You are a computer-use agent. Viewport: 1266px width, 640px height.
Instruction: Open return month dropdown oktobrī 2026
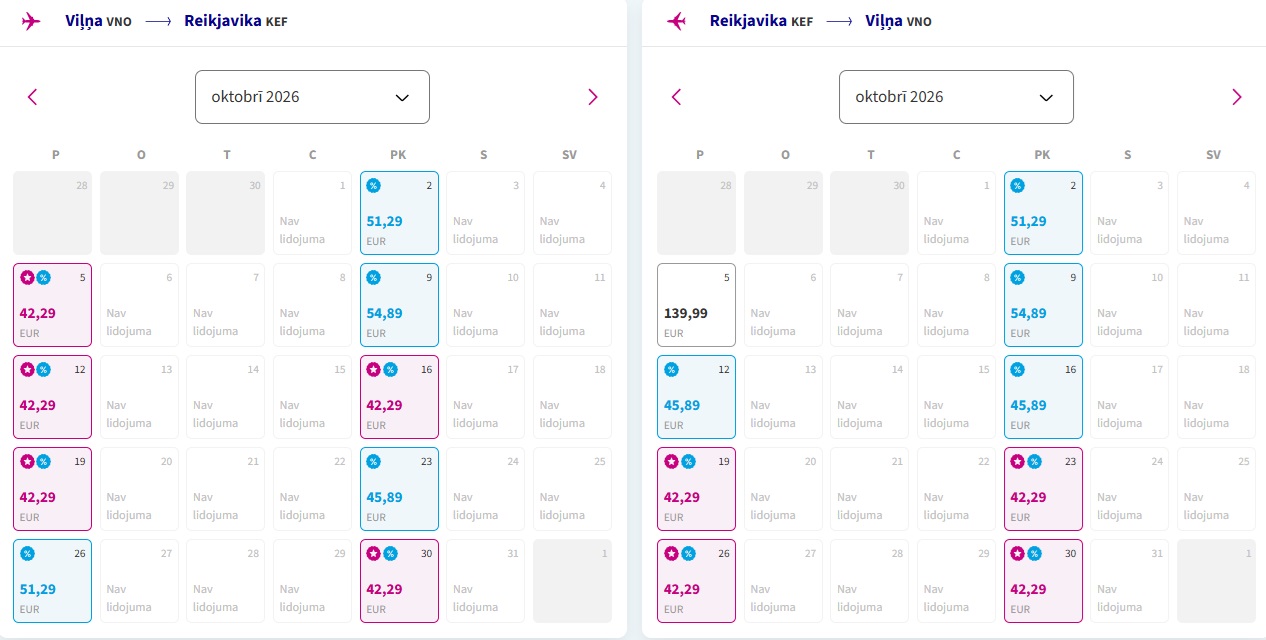point(956,97)
